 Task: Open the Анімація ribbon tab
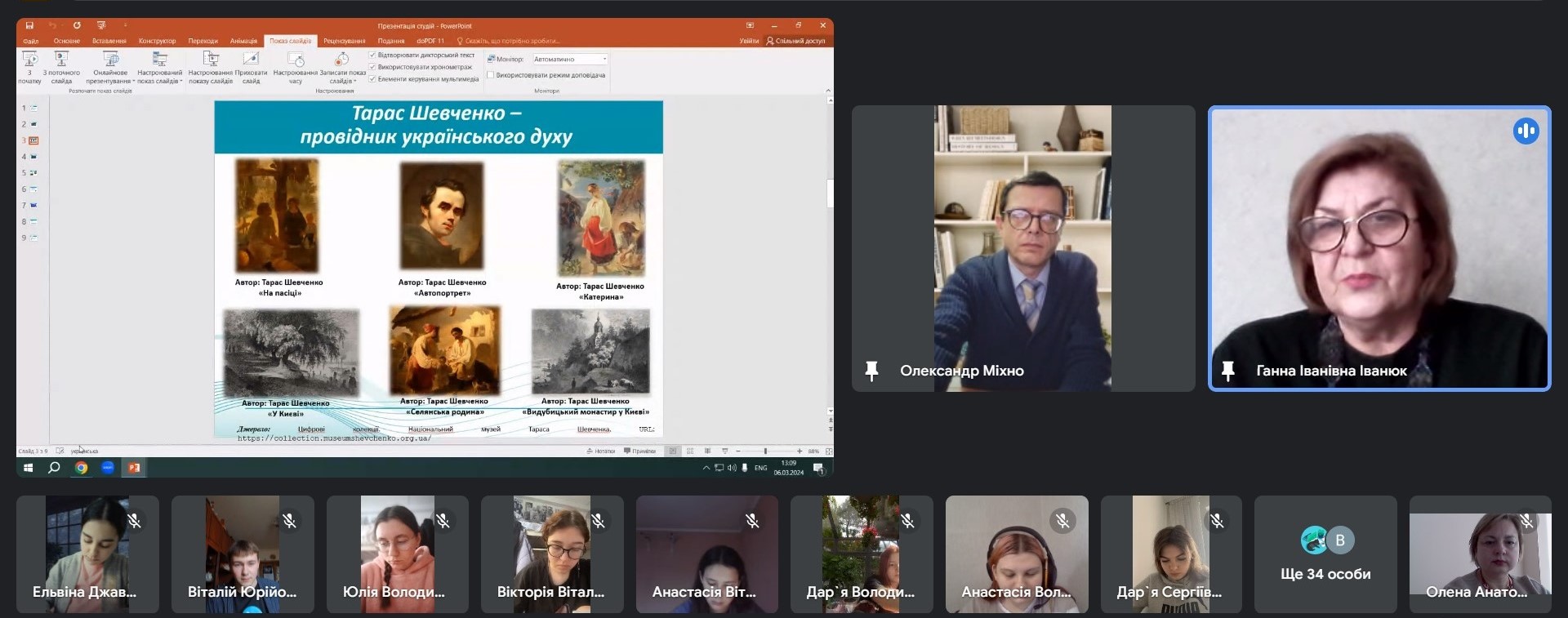pos(243,41)
